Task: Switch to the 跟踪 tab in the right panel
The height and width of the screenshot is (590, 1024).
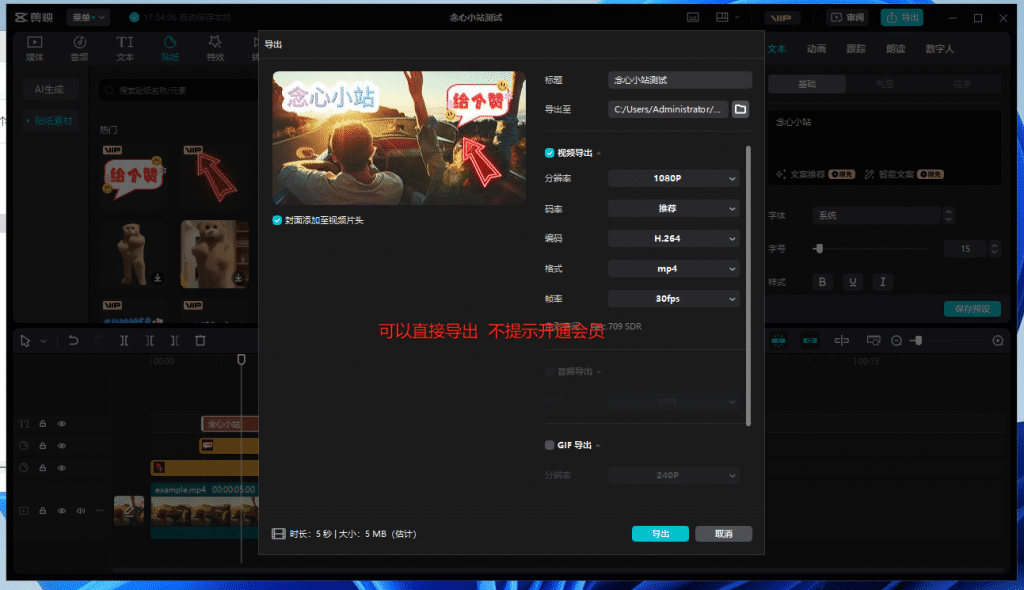Action: (x=856, y=49)
